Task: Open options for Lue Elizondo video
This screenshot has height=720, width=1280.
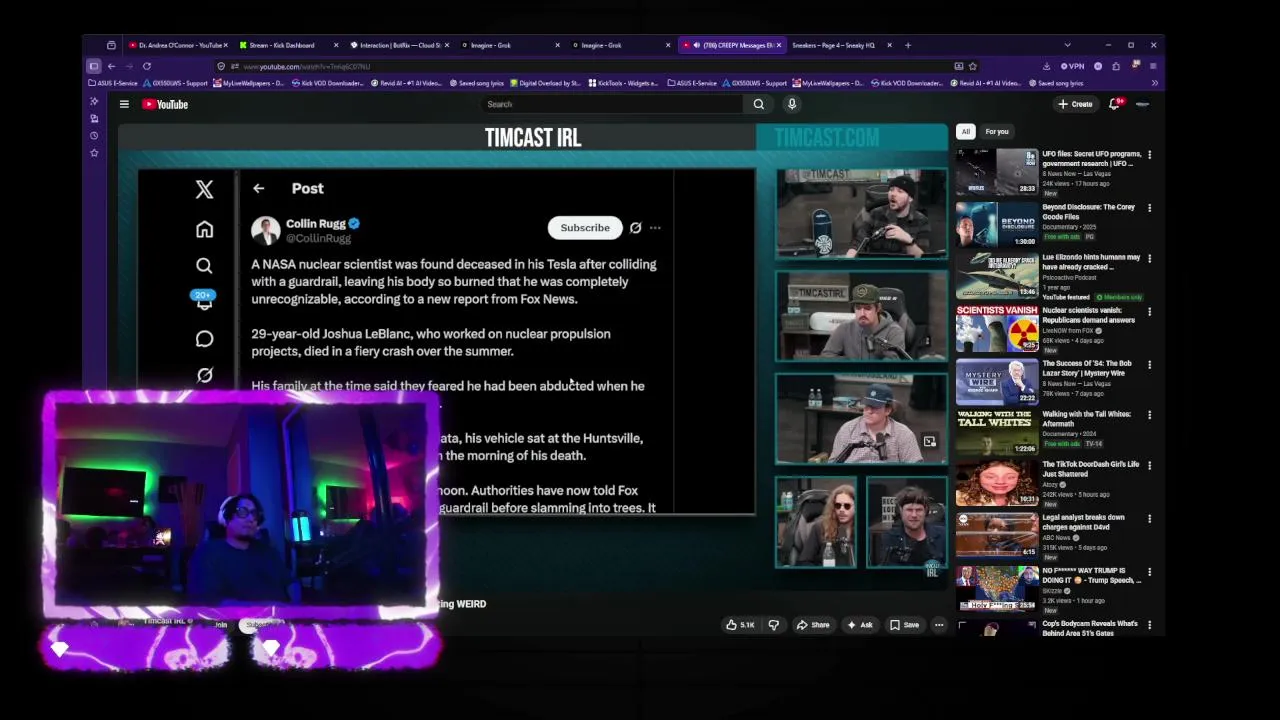Action: 1149,258
